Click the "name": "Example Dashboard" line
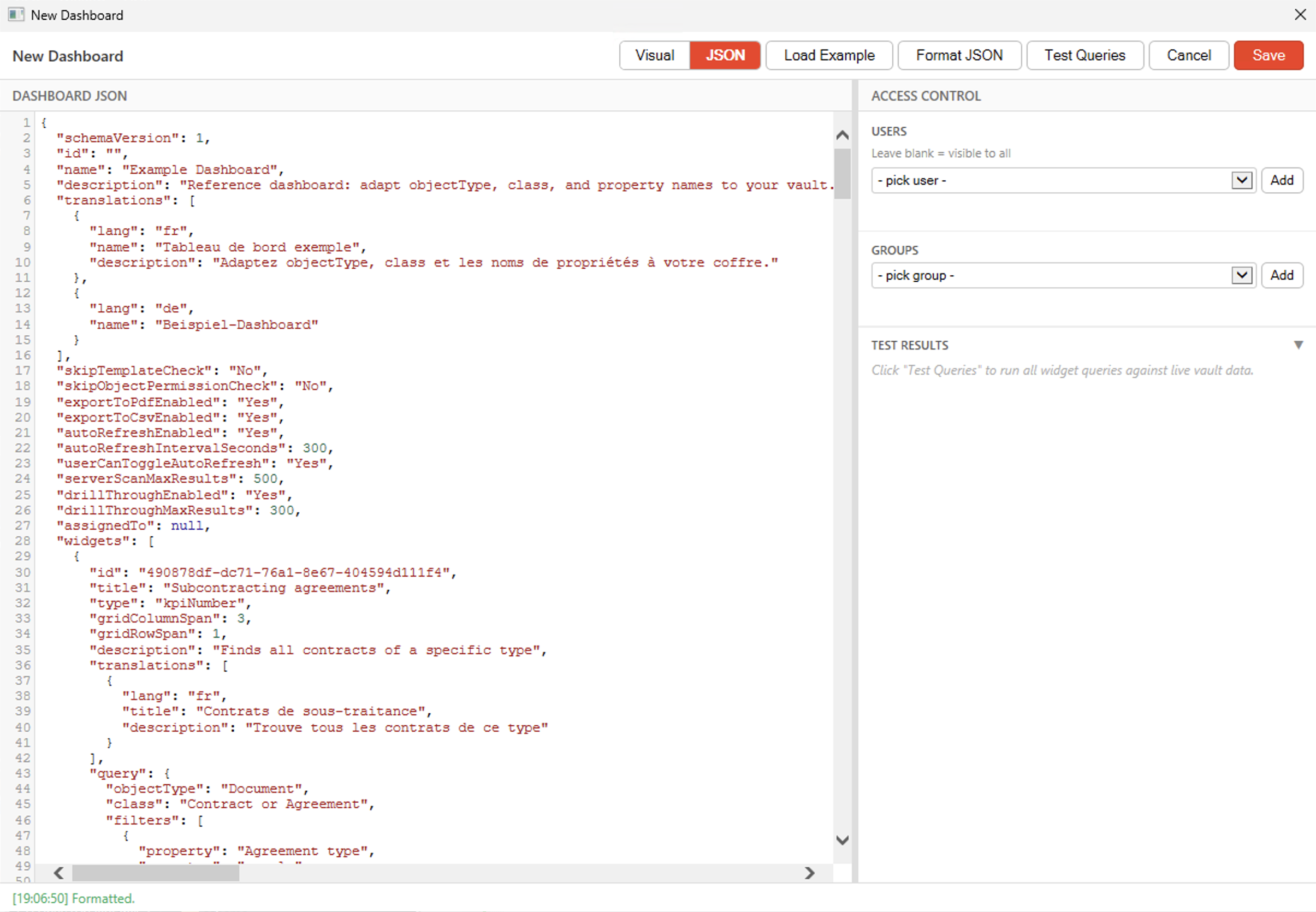The width and height of the screenshot is (1316, 912). (170, 170)
